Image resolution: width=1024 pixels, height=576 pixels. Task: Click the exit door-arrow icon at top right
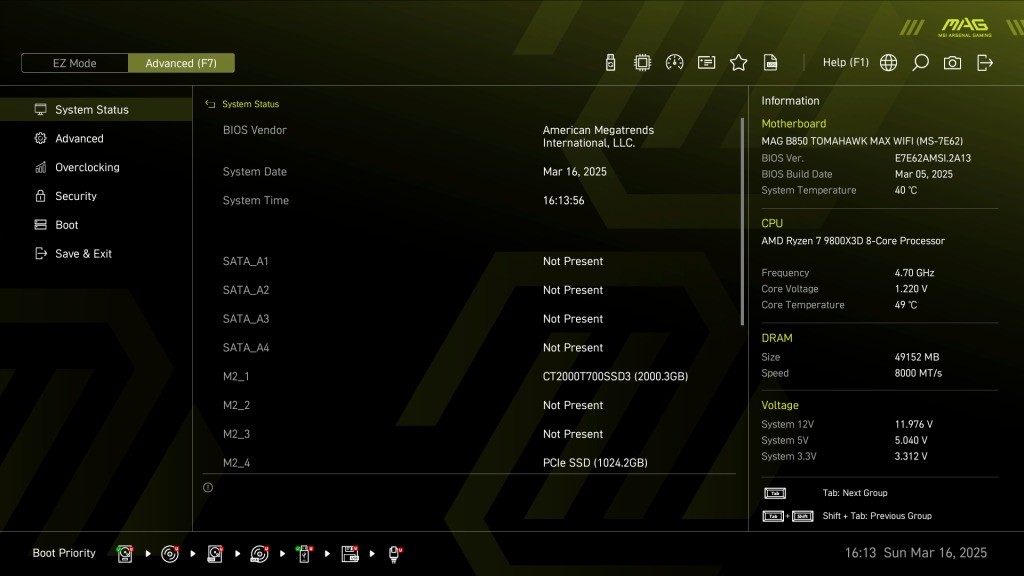[985, 63]
